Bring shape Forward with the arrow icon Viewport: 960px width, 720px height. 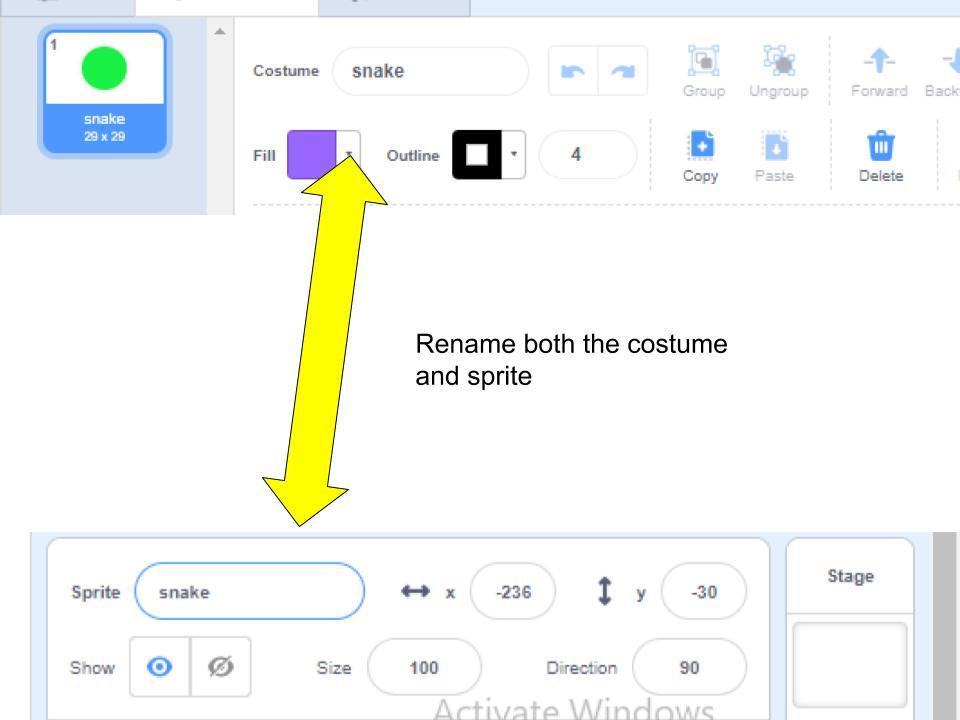point(879,61)
